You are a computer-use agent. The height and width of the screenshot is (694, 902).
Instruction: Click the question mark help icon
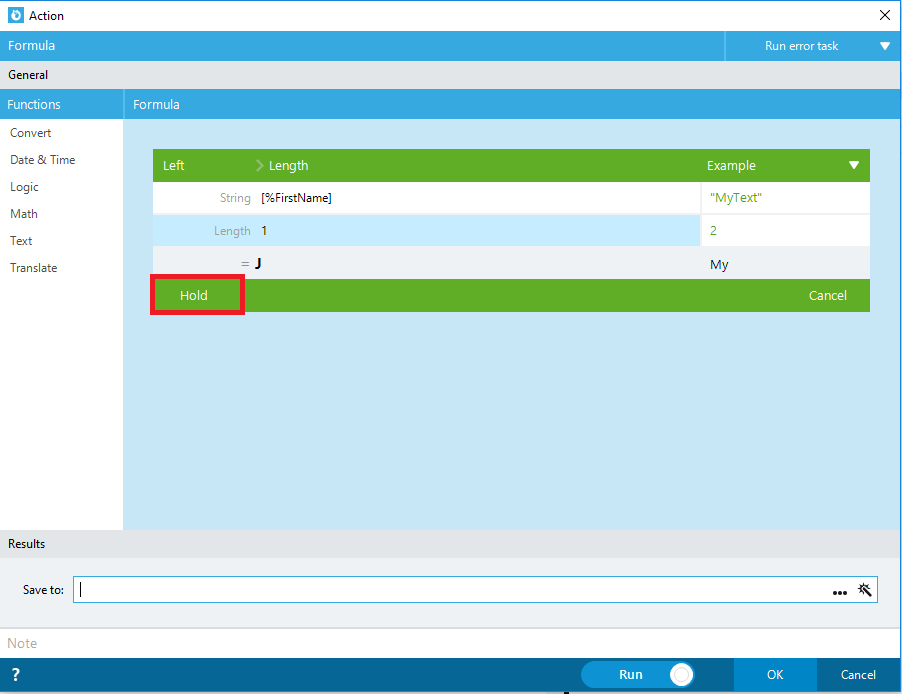[x=16, y=674]
